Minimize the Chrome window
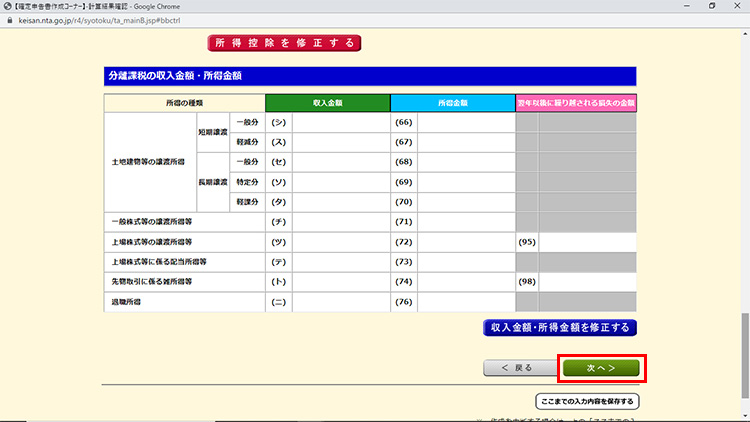The height and width of the screenshot is (422, 750). [682, 6]
